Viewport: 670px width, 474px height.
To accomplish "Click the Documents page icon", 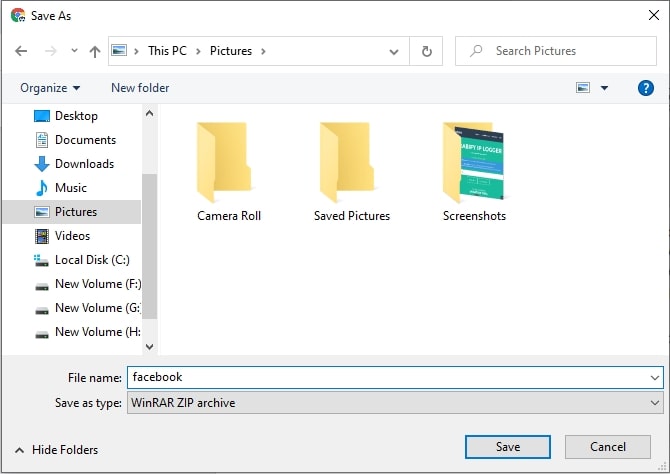I will [x=42, y=140].
